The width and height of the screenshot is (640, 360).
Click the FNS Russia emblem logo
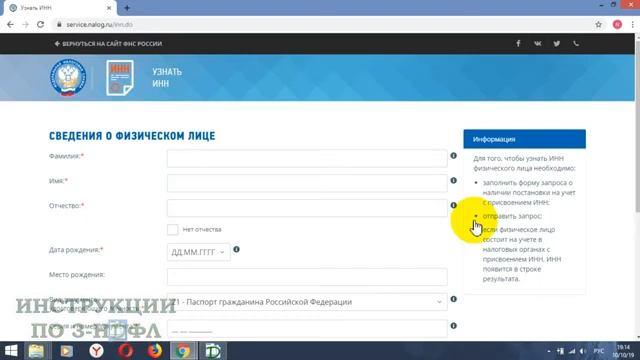68,77
